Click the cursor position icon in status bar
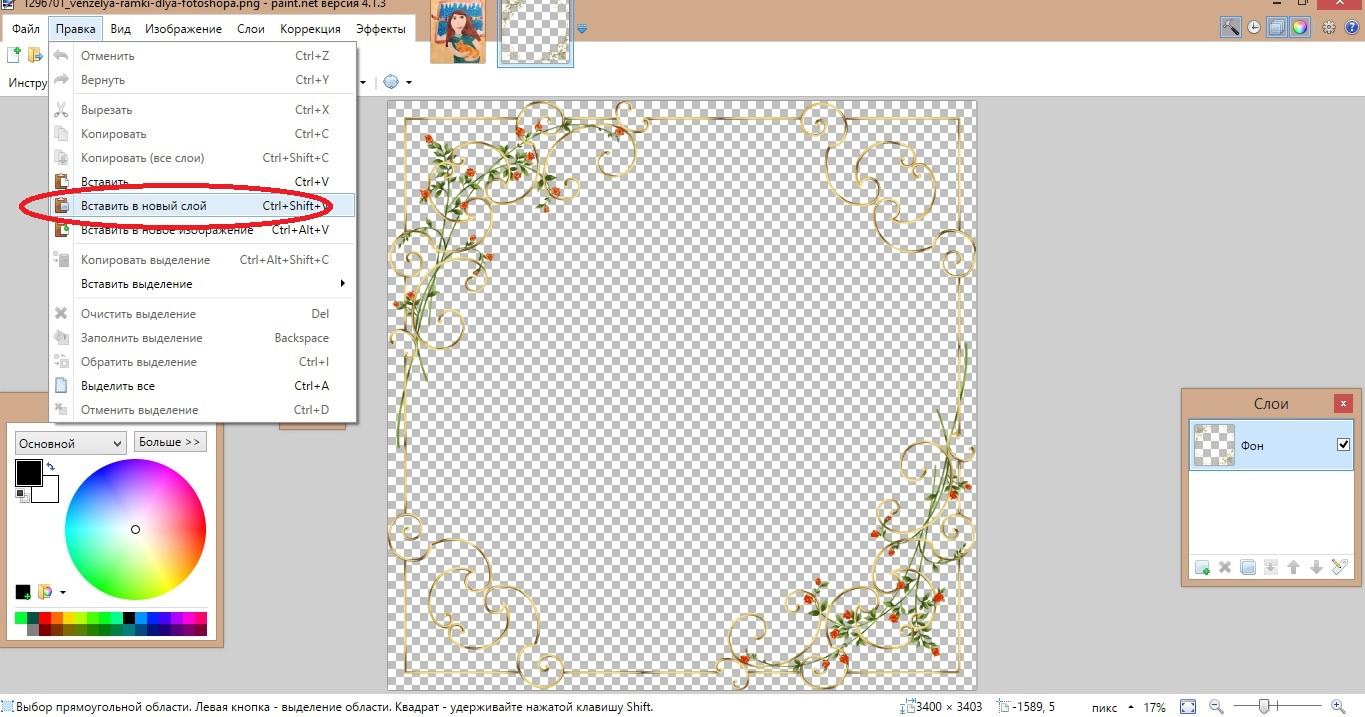 click(1006, 707)
